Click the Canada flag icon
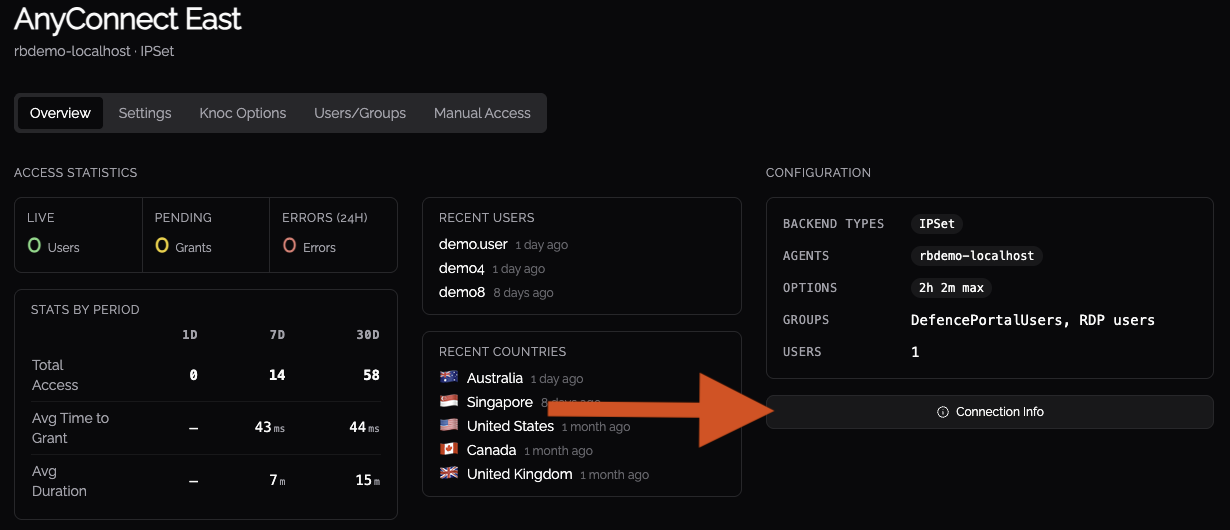 tap(448, 450)
